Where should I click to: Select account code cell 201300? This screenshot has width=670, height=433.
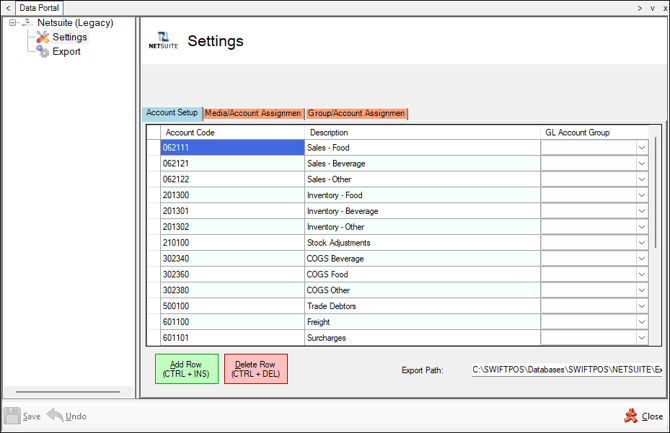232,195
